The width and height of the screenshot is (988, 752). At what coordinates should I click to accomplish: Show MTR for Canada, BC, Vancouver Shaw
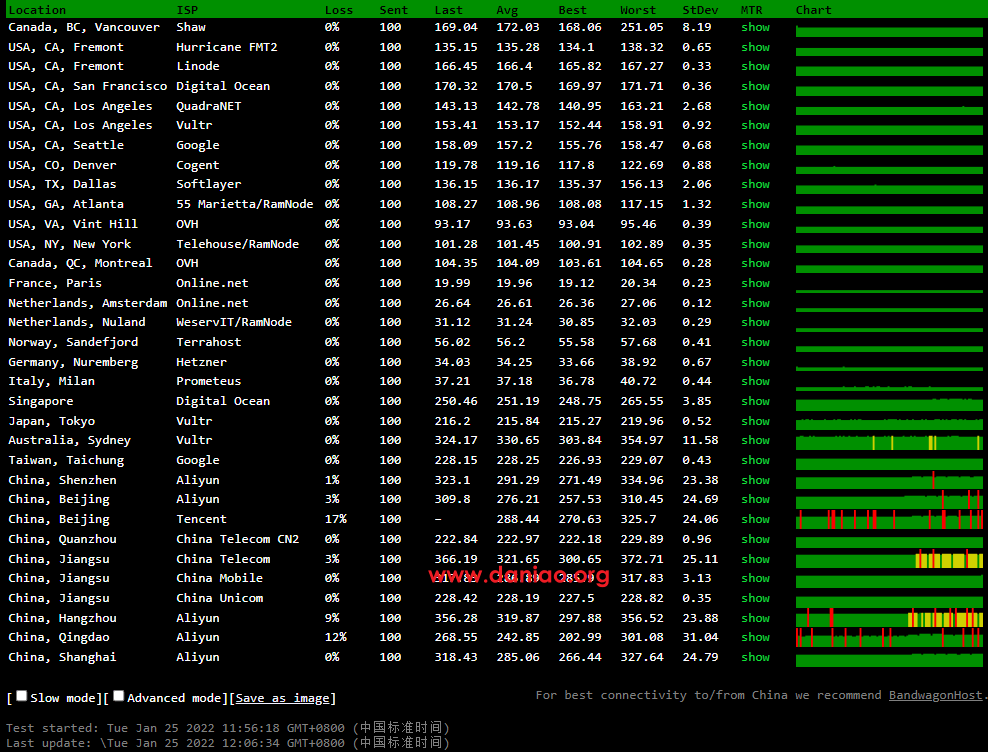(x=755, y=27)
